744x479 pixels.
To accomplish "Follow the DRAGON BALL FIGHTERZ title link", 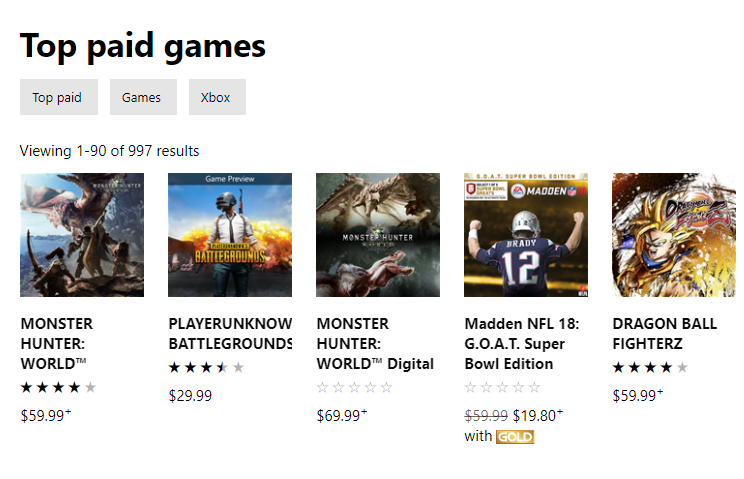I will point(665,333).
